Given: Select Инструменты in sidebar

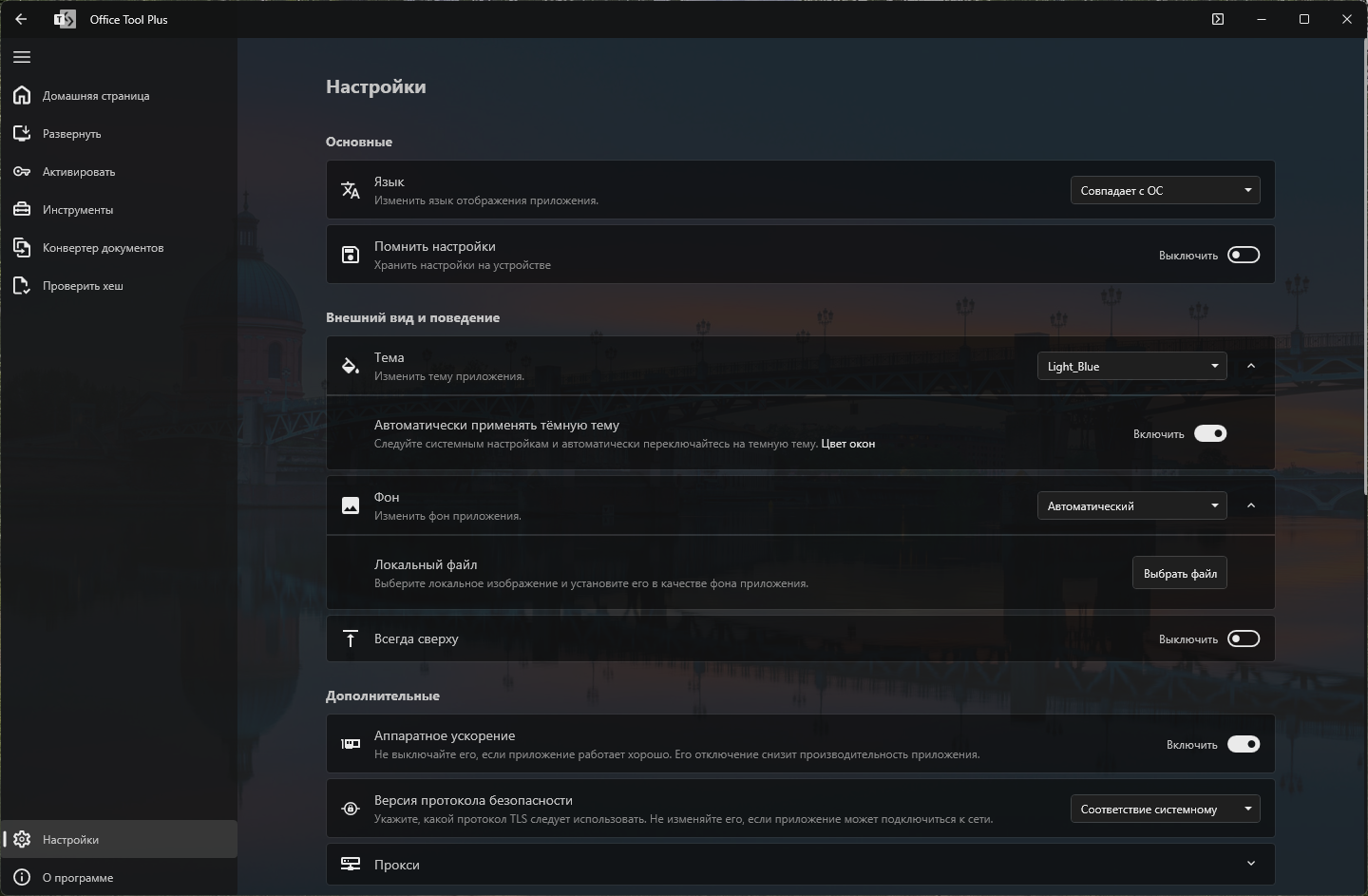Looking at the screenshot, I should pos(119,209).
